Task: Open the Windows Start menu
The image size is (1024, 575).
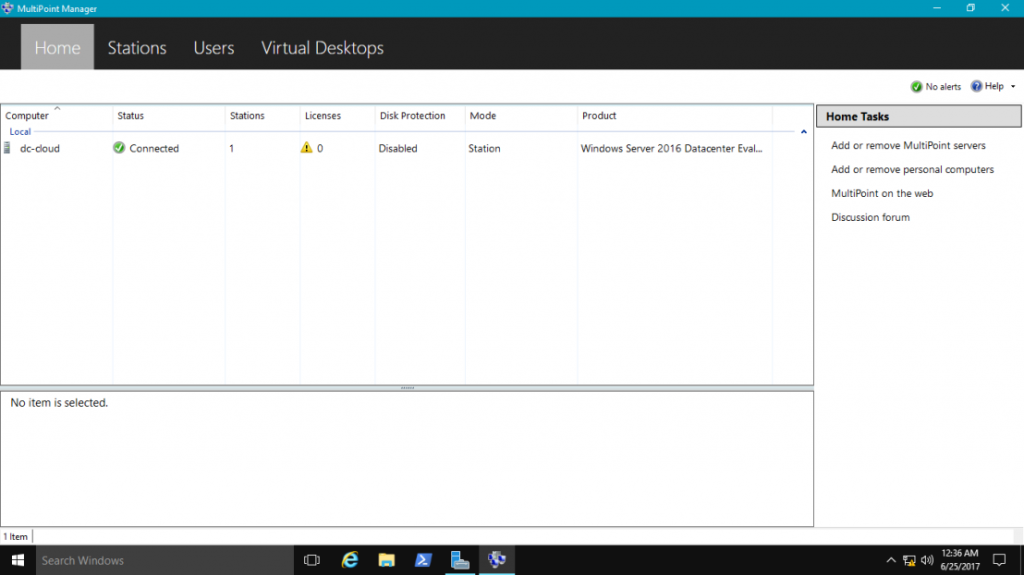Action: point(18,560)
